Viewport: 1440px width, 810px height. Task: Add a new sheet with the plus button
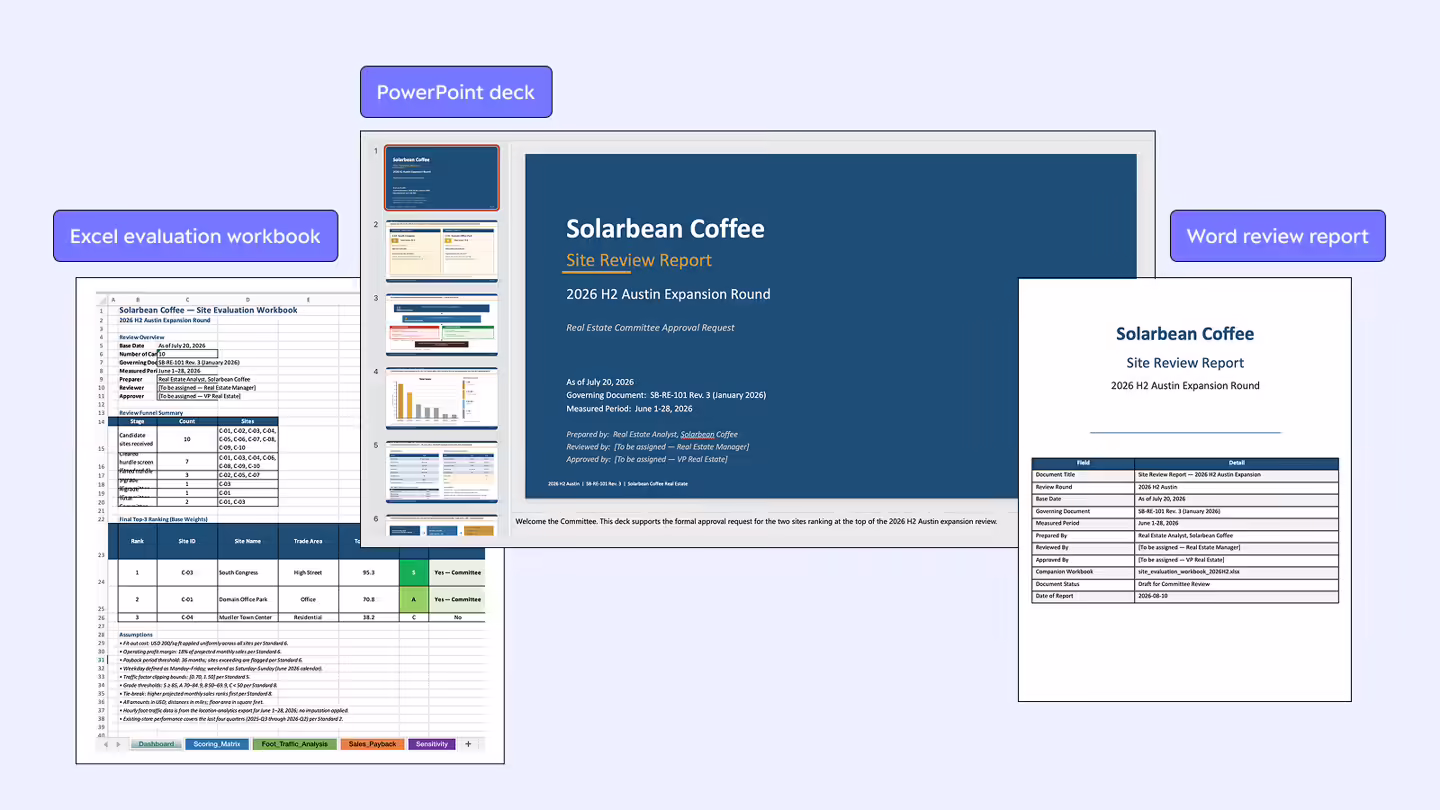click(x=468, y=744)
